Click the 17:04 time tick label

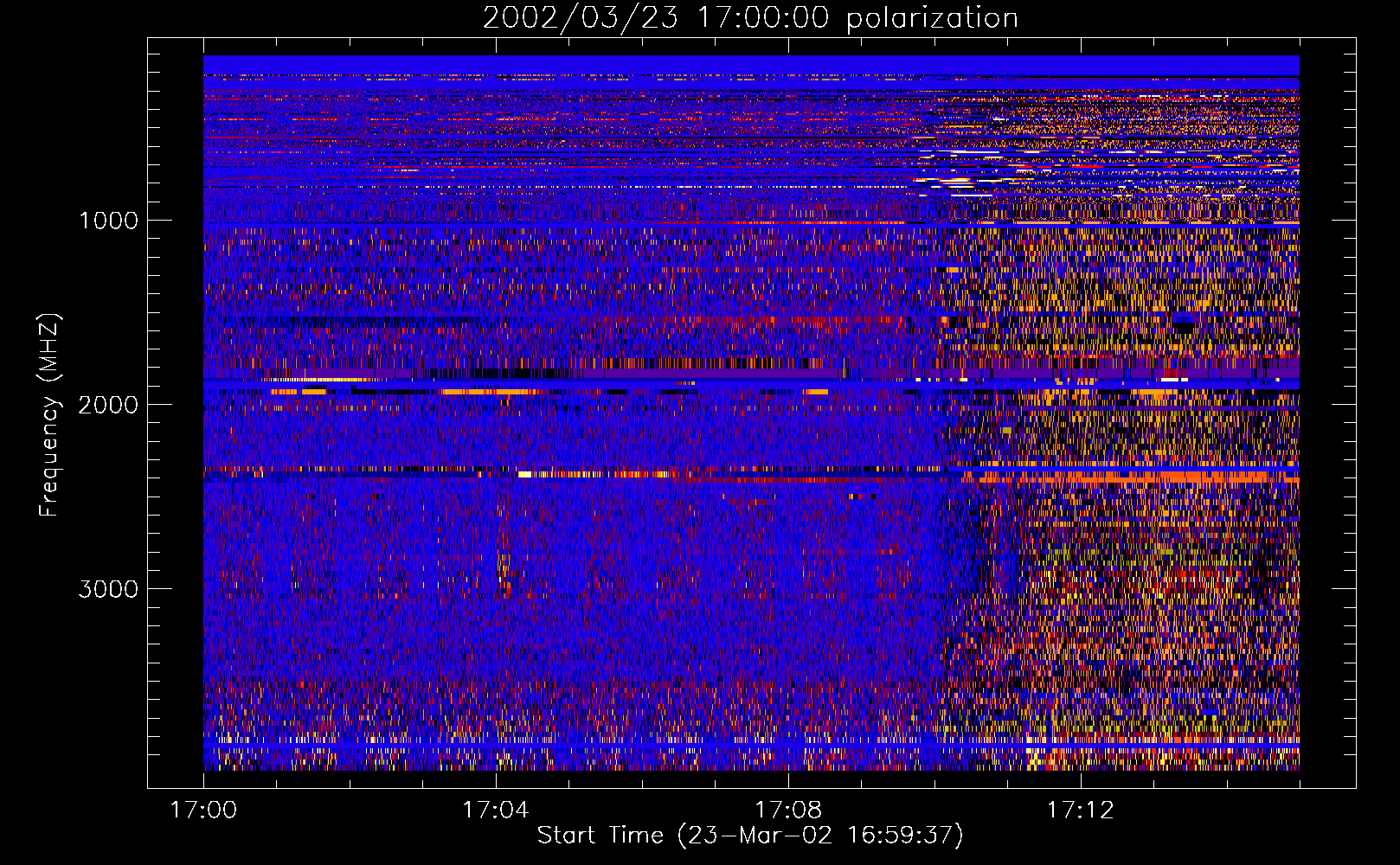tap(496, 811)
